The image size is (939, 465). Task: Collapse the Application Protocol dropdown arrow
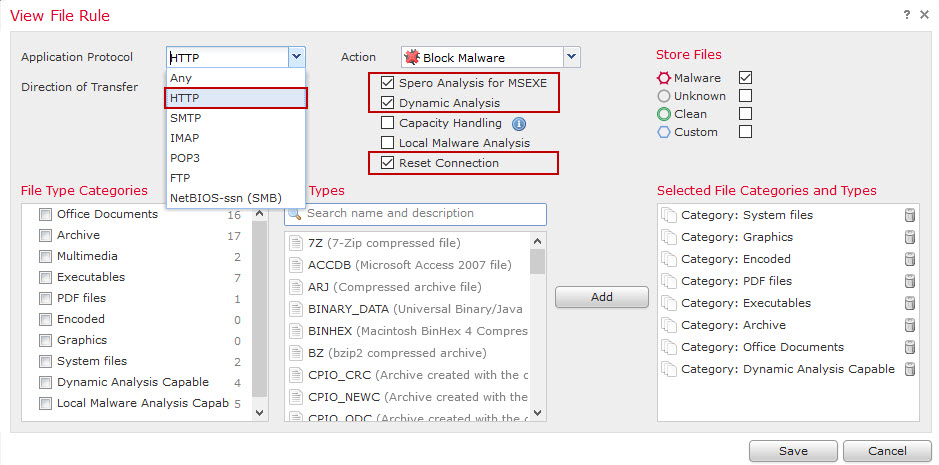click(x=297, y=58)
